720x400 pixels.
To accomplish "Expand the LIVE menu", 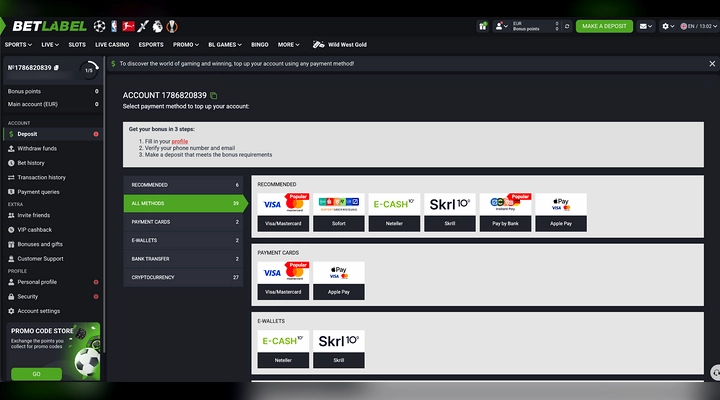I will coord(50,45).
